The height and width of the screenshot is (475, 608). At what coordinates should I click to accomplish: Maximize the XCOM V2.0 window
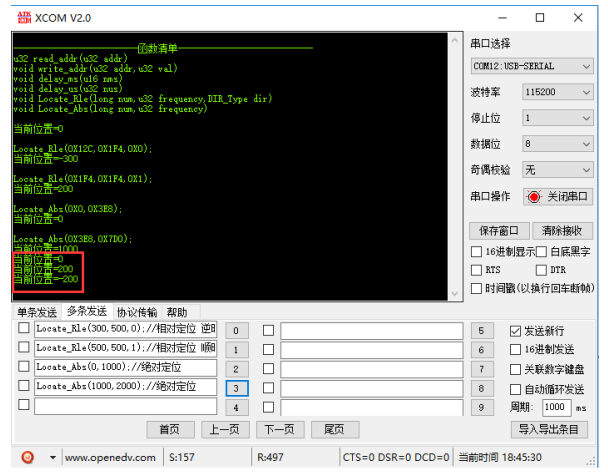point(540,18)
